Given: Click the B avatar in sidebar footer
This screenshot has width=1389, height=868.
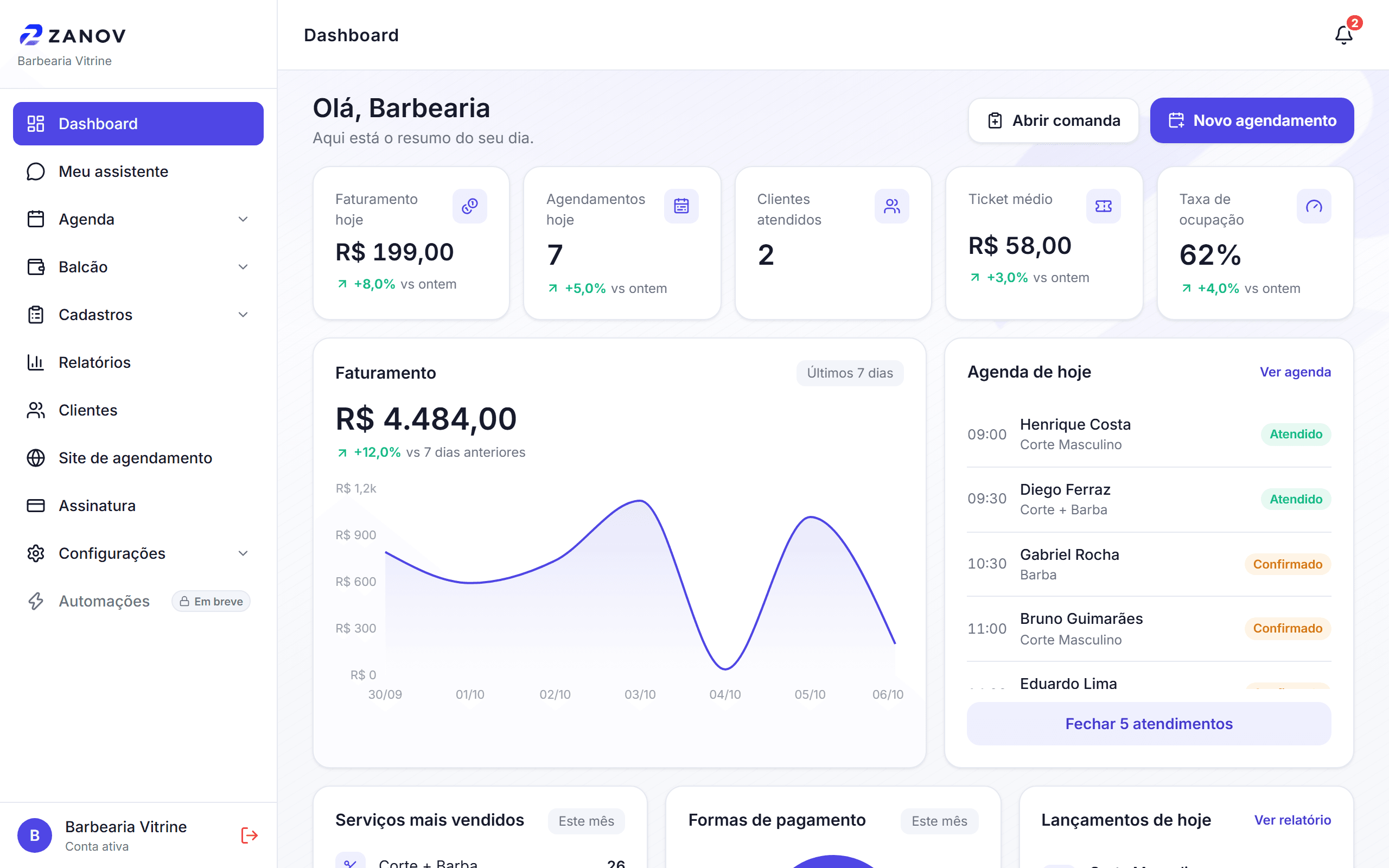Looking at the screenshot, I should click(34, 835).
